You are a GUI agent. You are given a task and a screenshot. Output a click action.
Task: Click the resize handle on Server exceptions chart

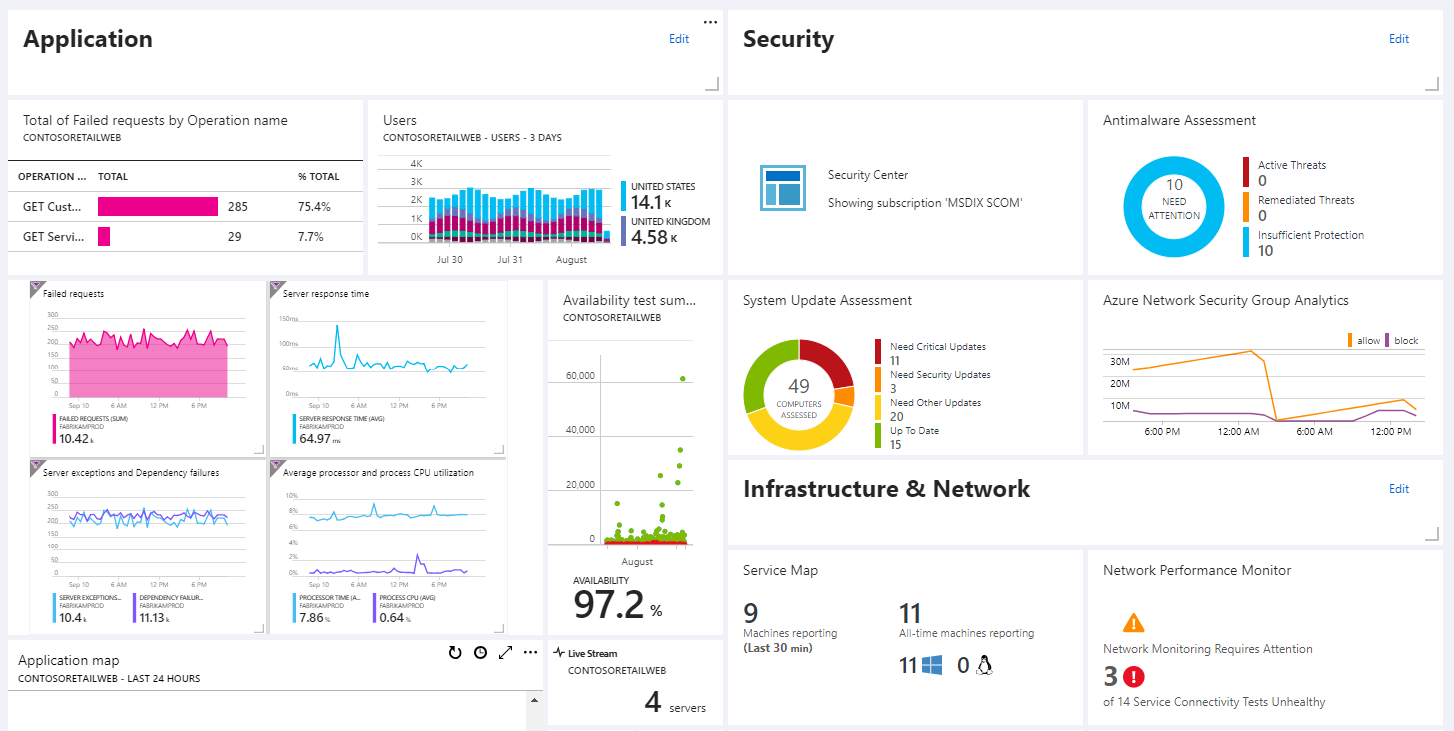pyautogui.click(x=259, y=628)
